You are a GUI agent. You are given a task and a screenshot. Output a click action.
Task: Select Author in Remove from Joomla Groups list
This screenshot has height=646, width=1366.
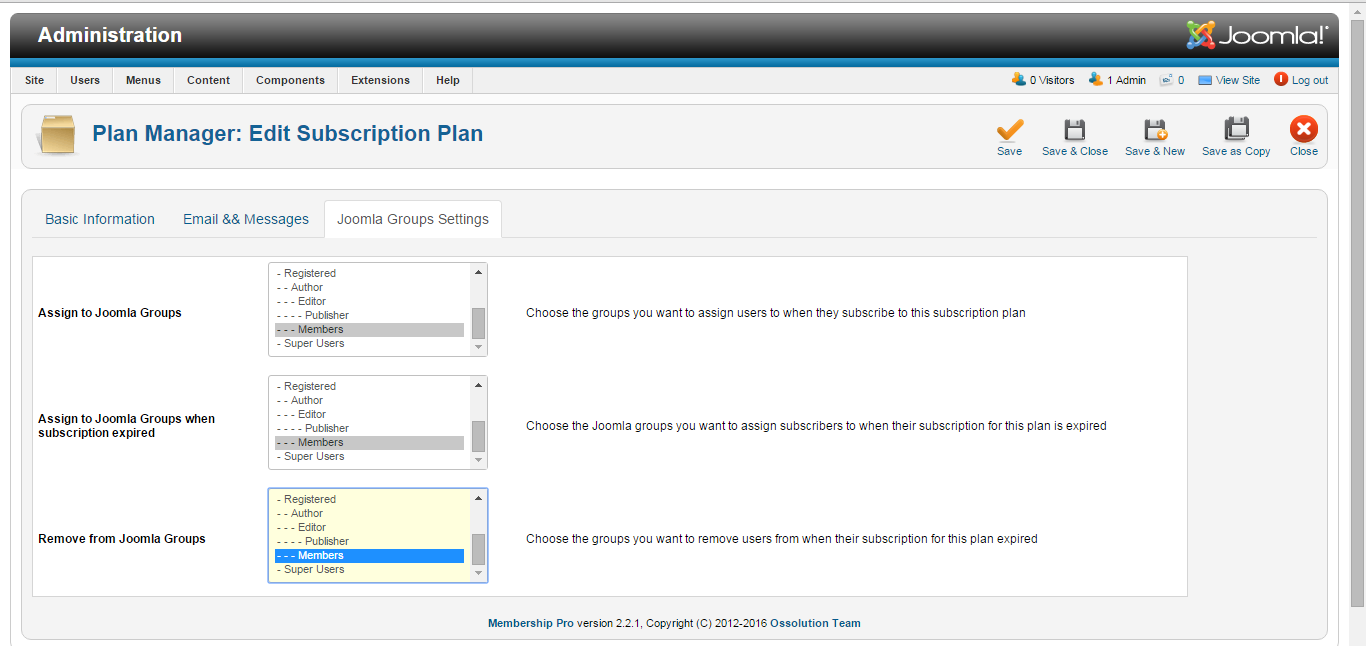(370, 513)
